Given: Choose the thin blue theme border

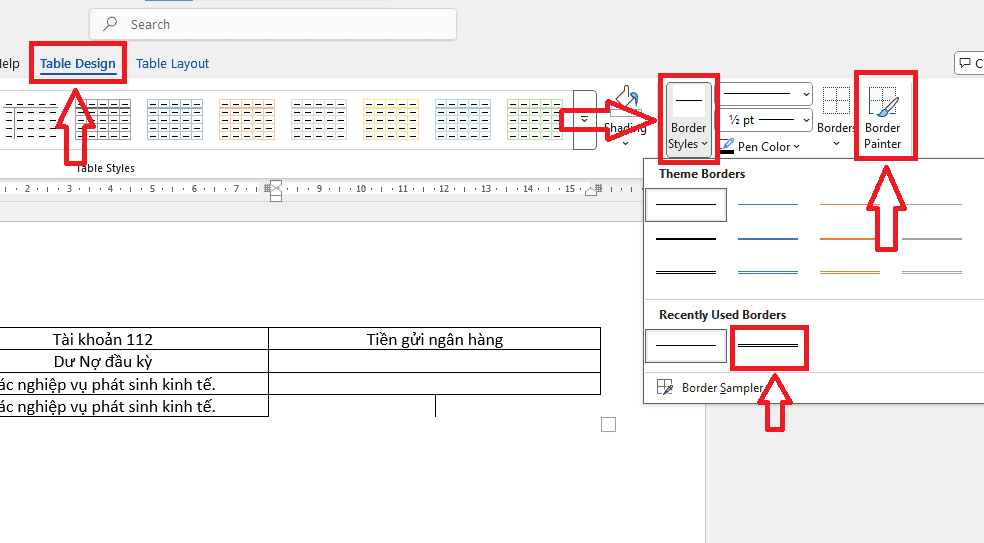Looking at the screenshot, I should tap(768, 205).
